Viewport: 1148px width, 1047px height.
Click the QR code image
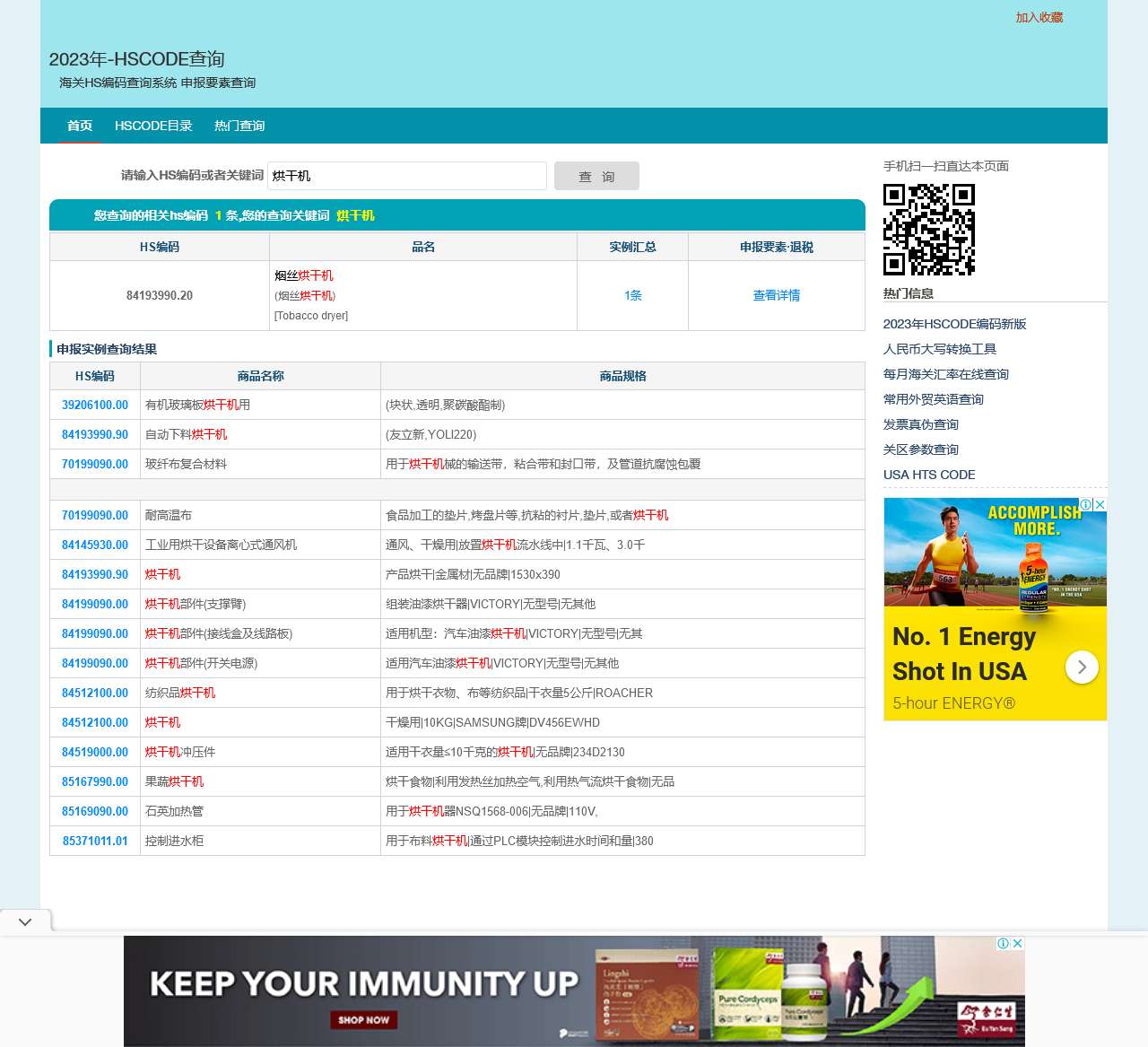pyautogui.click(x=928, y=229)
